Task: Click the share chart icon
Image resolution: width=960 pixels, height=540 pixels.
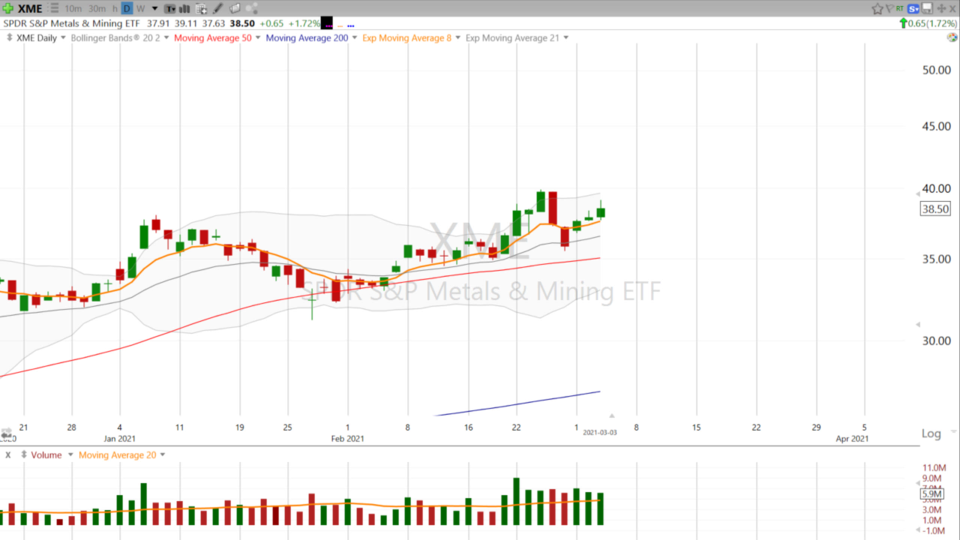Action: point(251,9)
